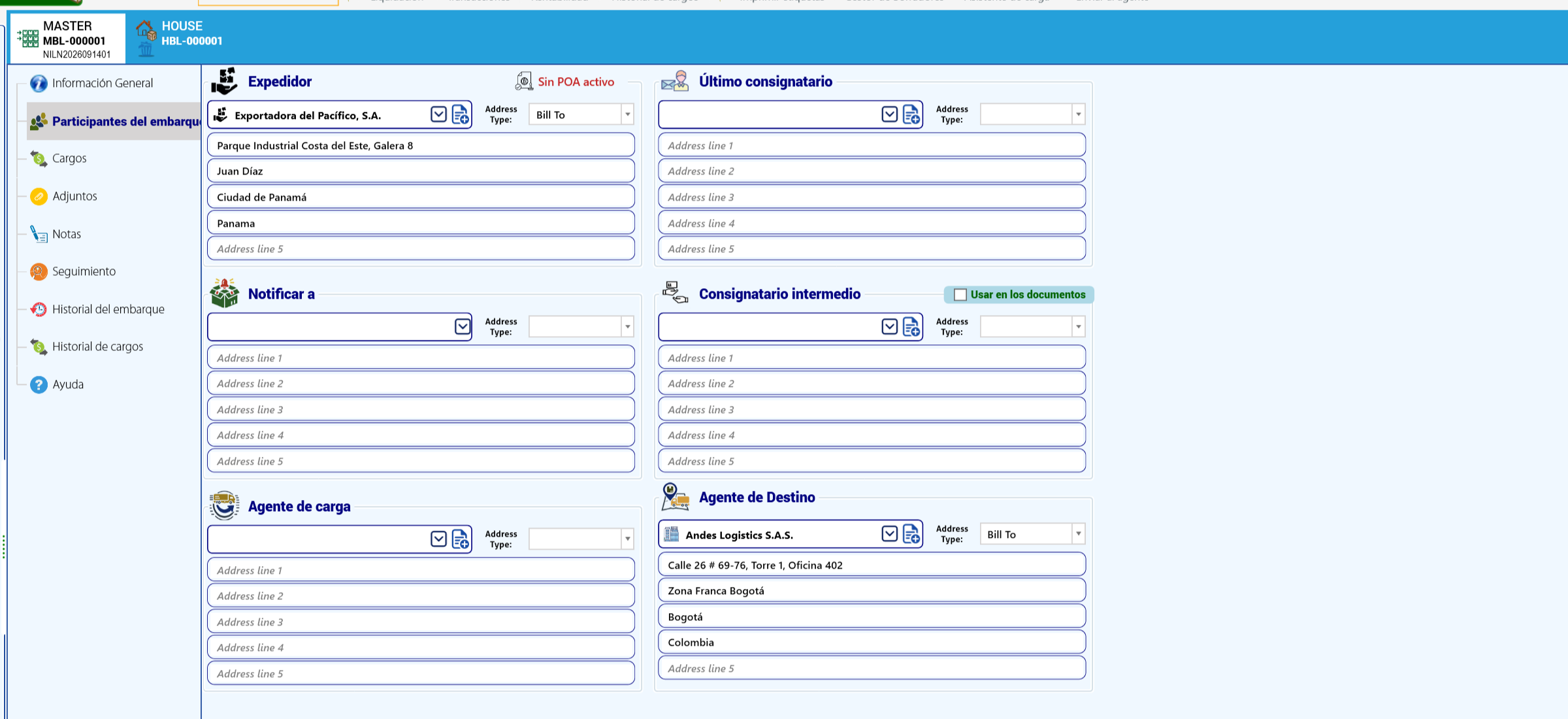Screen dimensions: 1568x719
Task: Click the Seguimiento tracking icon
Action: coord(39,271)
